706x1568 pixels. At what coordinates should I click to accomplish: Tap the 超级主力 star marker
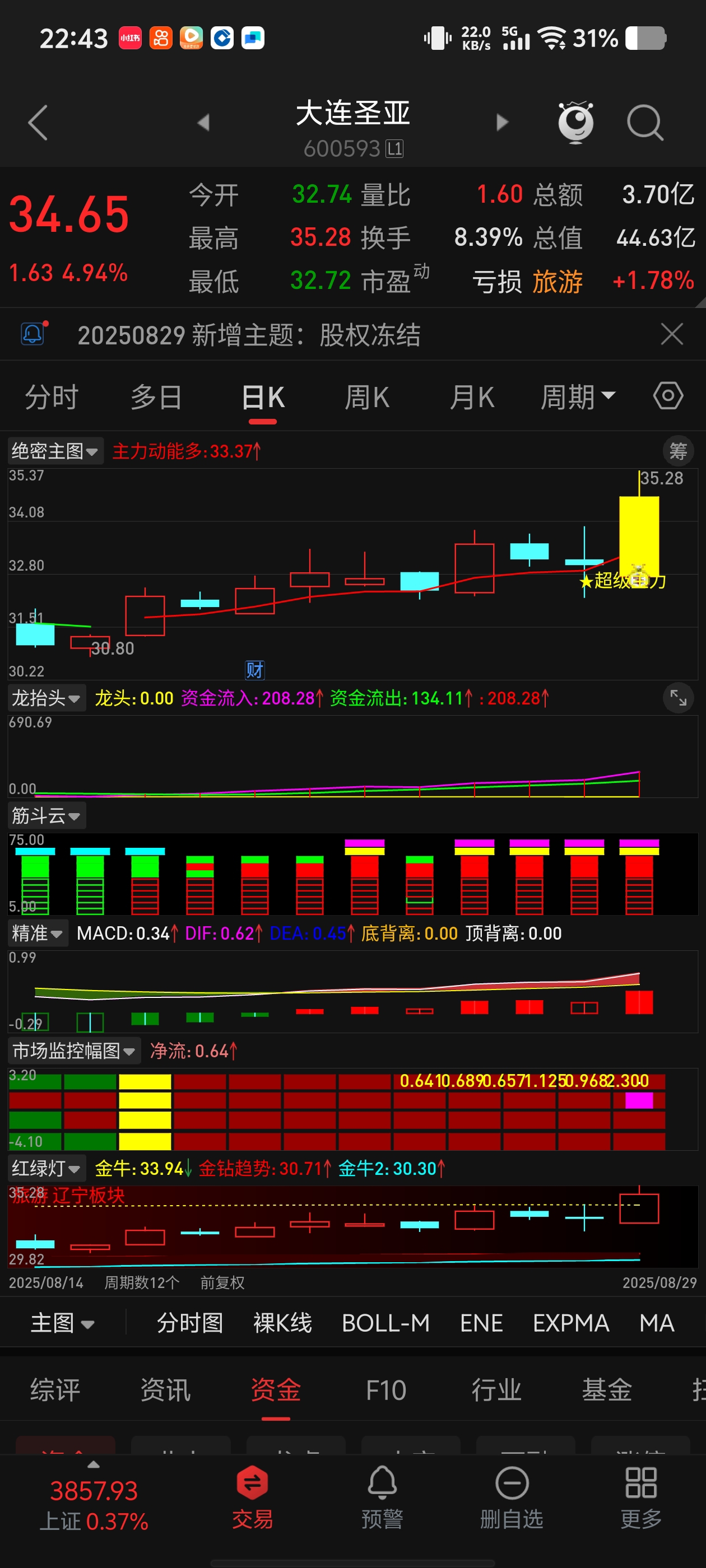pos(623,581)
